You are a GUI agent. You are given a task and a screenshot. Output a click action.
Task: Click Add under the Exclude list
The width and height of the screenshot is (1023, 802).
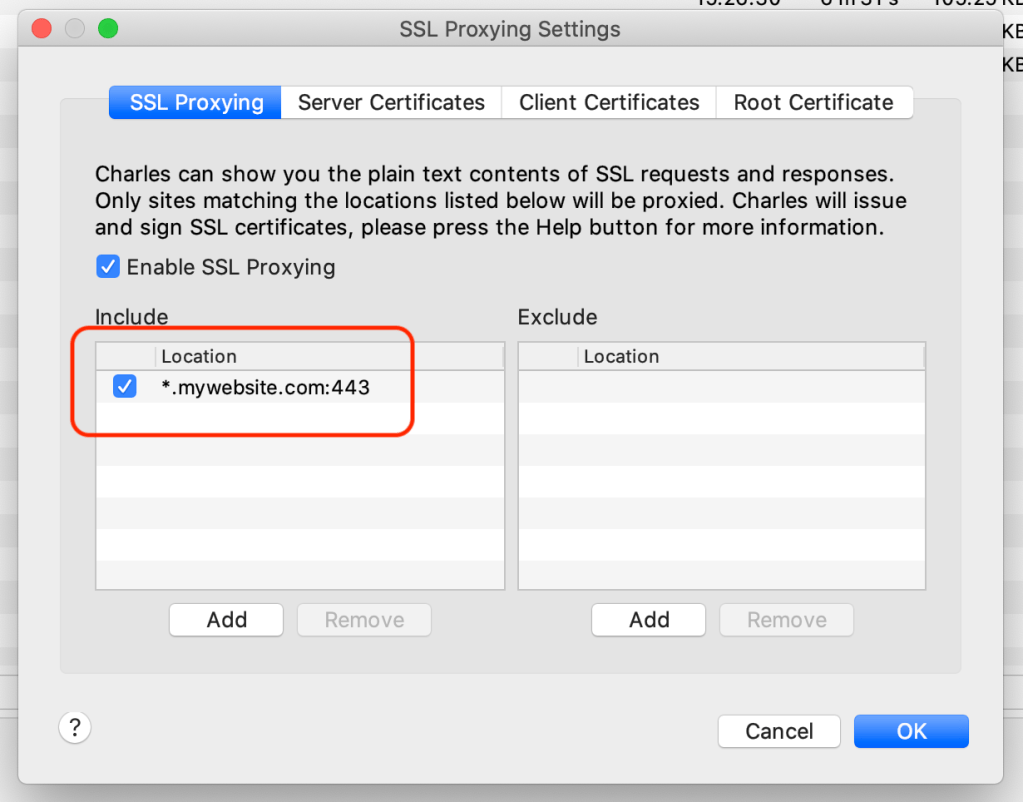pos(648,620)
